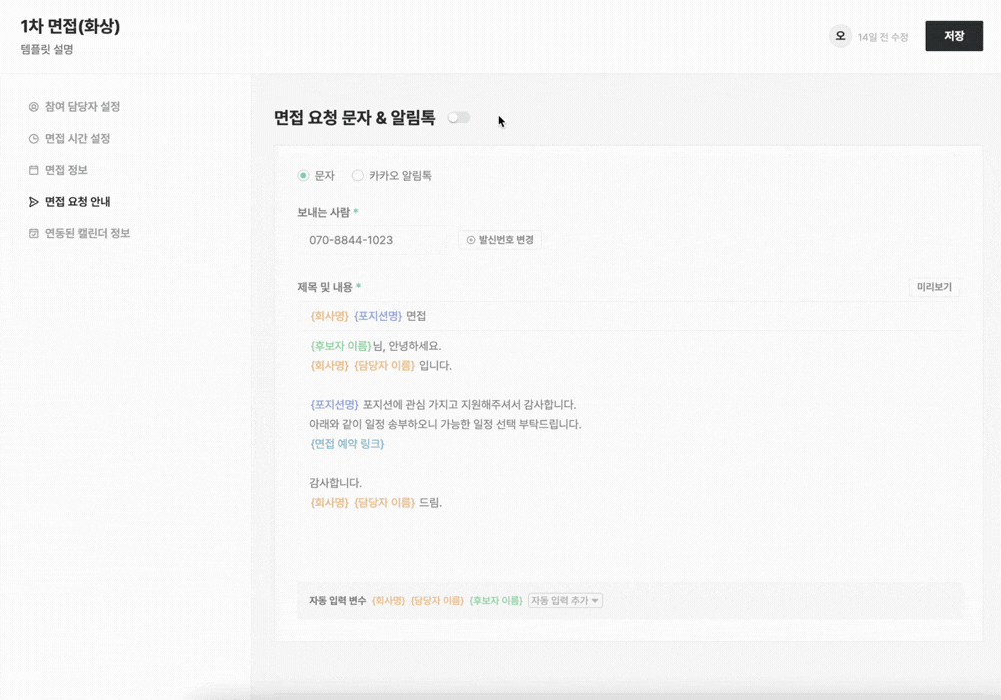Select the 문자 radio option
This screenshot has width=1001, height=700.
coord(303,176)
